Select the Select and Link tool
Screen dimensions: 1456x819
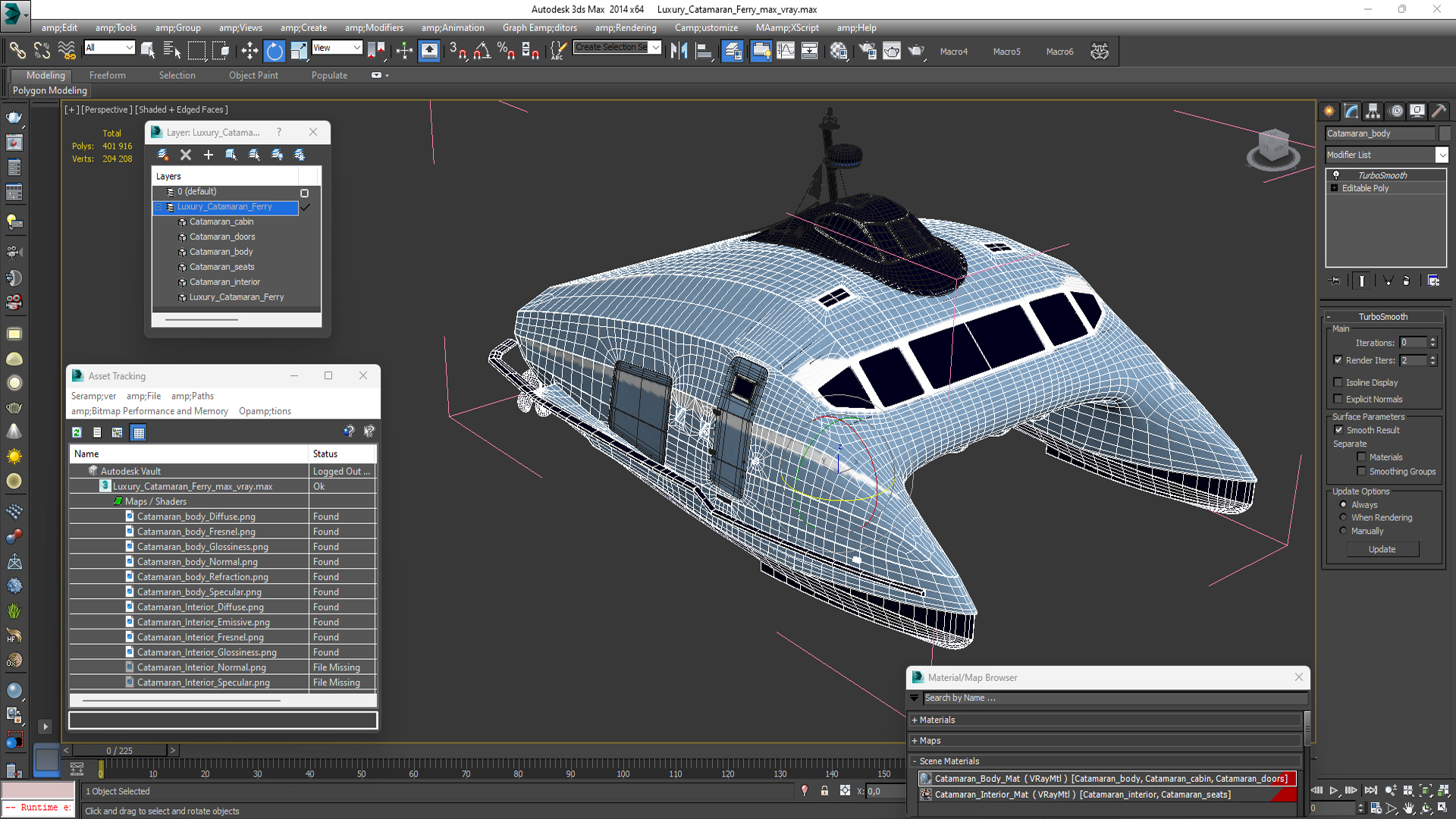(17, 51)
